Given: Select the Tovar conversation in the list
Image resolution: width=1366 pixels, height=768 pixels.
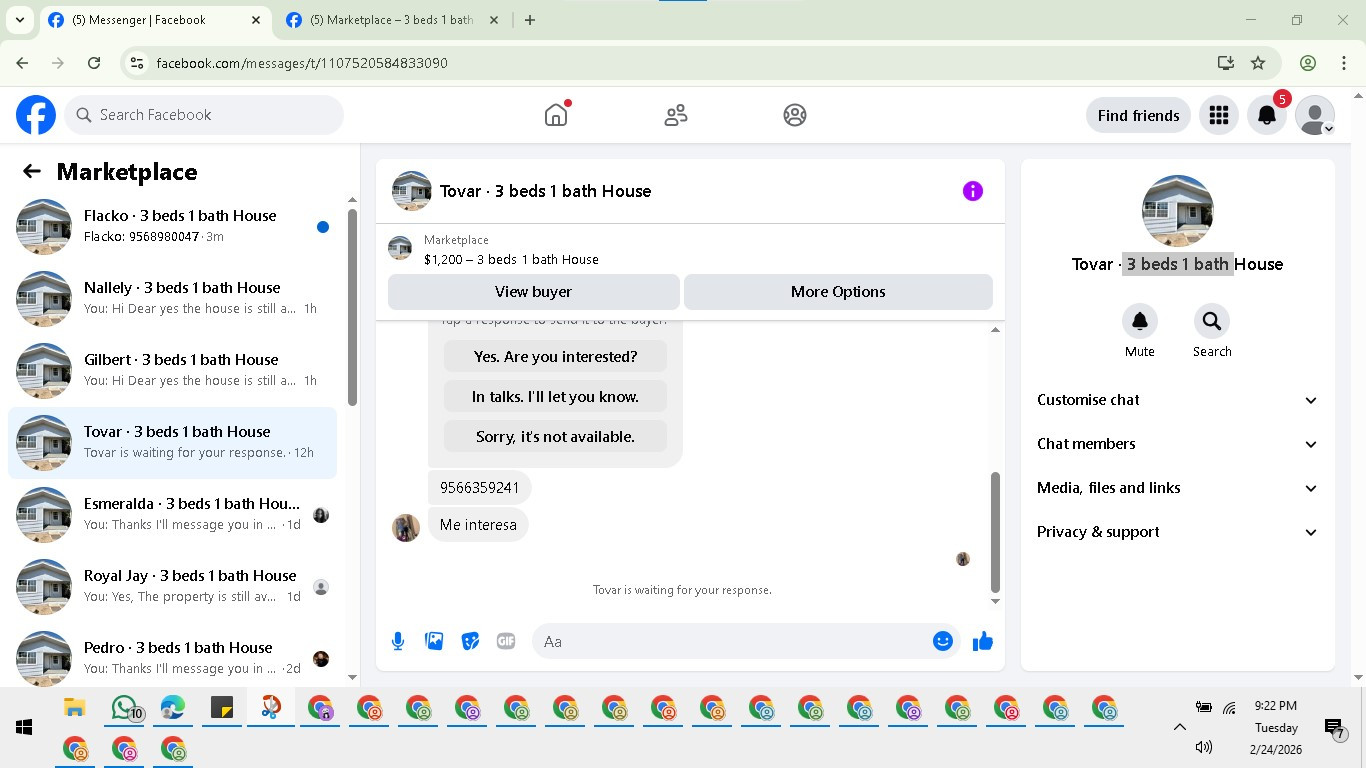Looking at the screenshot, I should [x=172, y=443].
